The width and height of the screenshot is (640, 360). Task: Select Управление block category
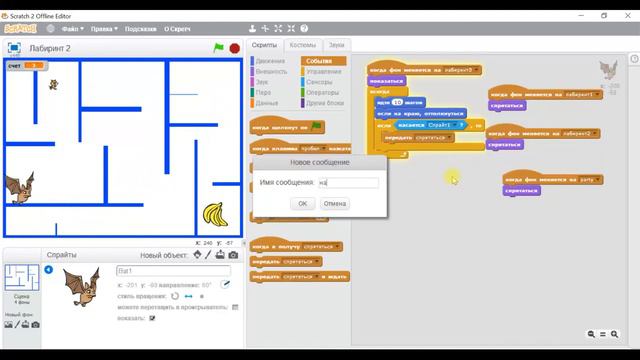[323, 71]
